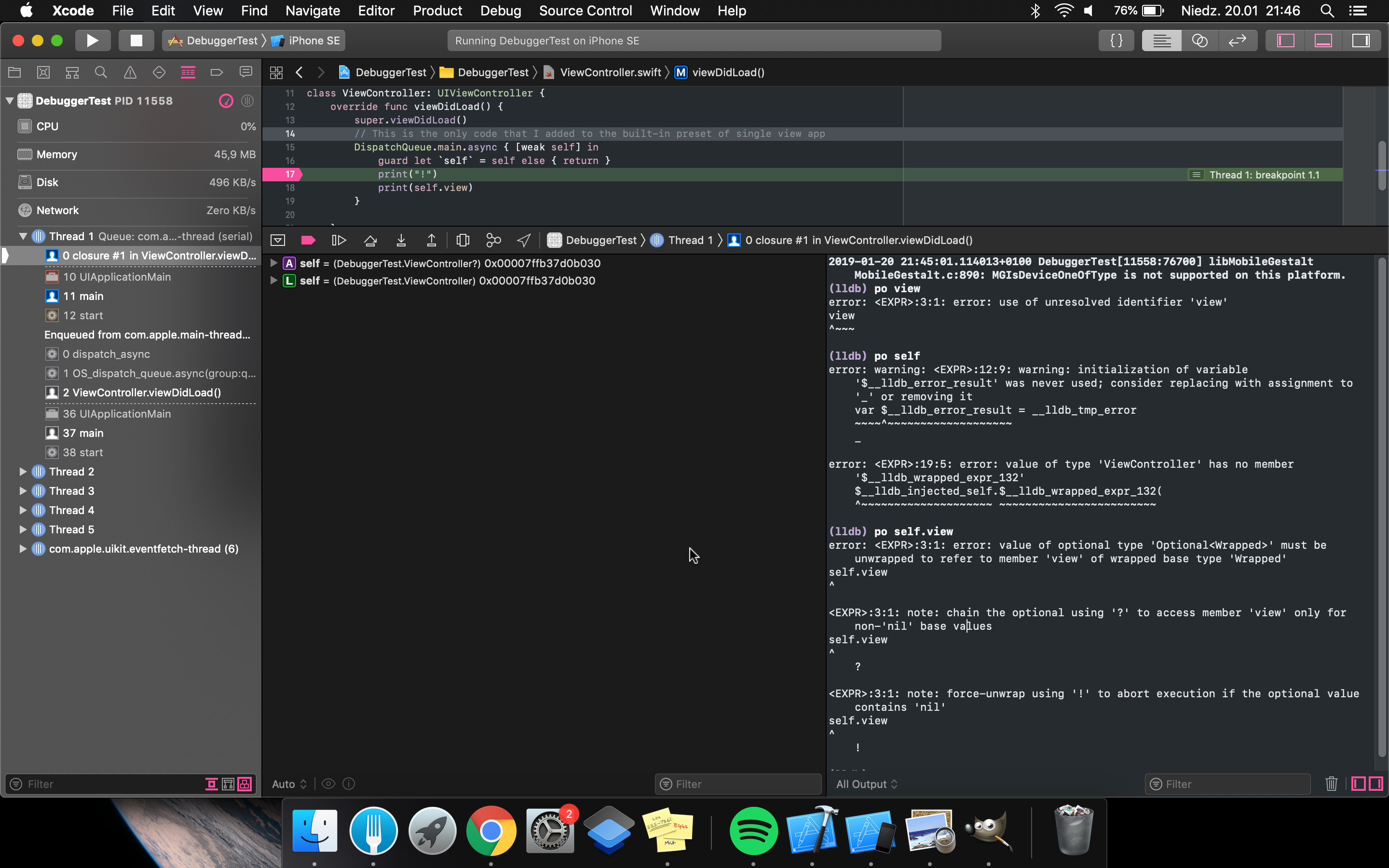The height and width of the screenshot is (868, 1389).
Task: Open the Debug View Hierarchy tool
Action: coord(463,240)
